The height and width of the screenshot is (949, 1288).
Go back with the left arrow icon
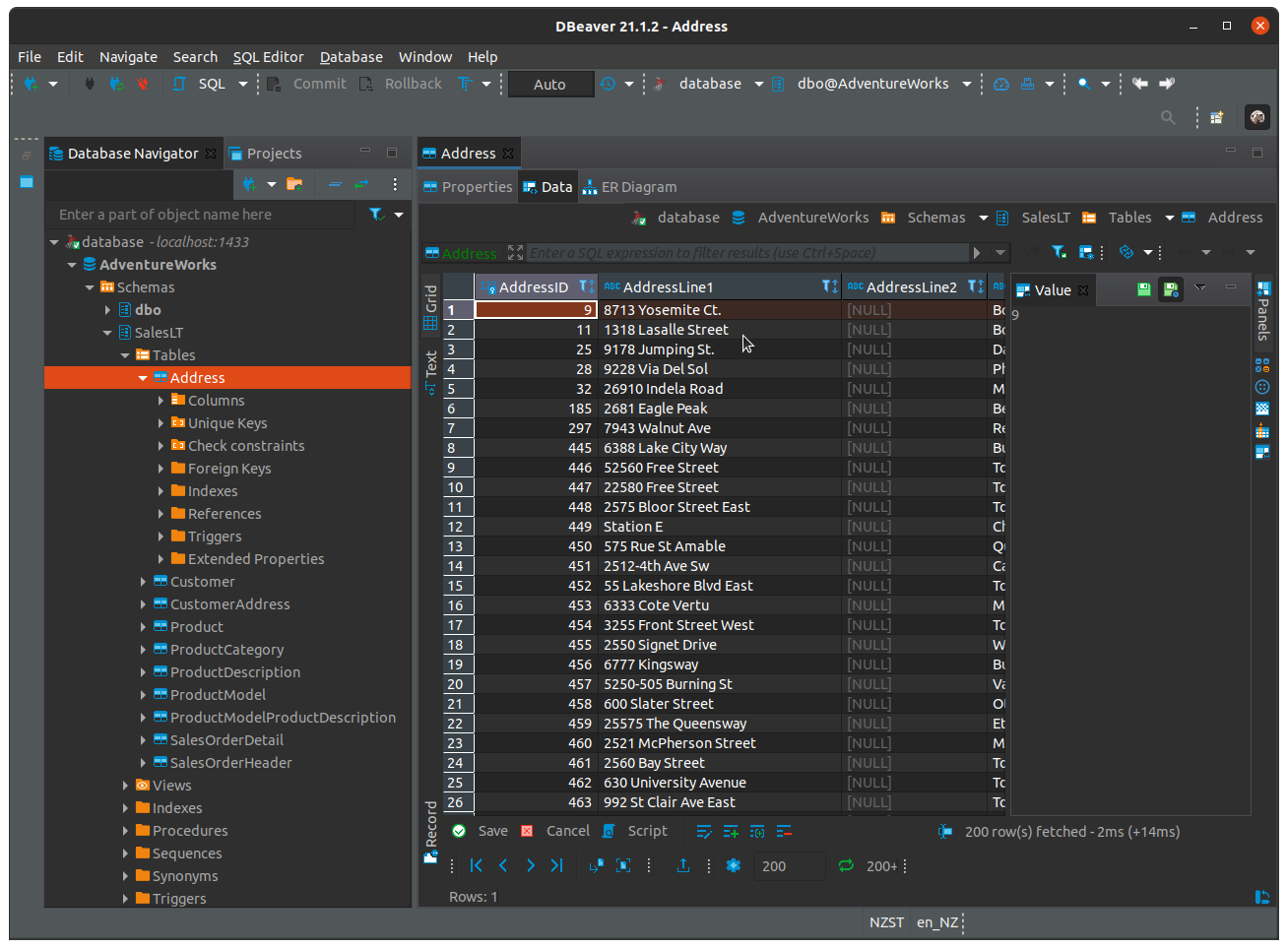click(x=1140, y=84)
